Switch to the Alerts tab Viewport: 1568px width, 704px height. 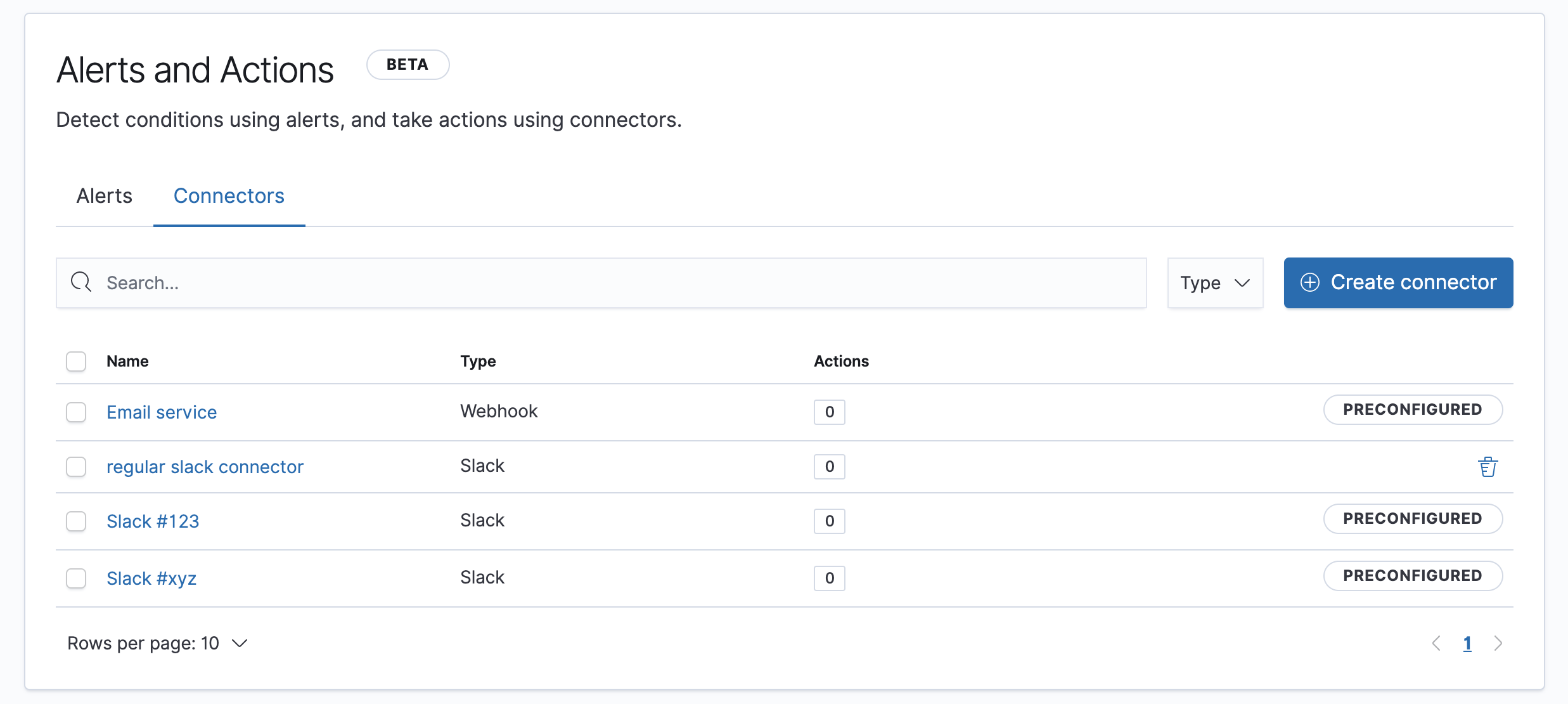point(104,196)
